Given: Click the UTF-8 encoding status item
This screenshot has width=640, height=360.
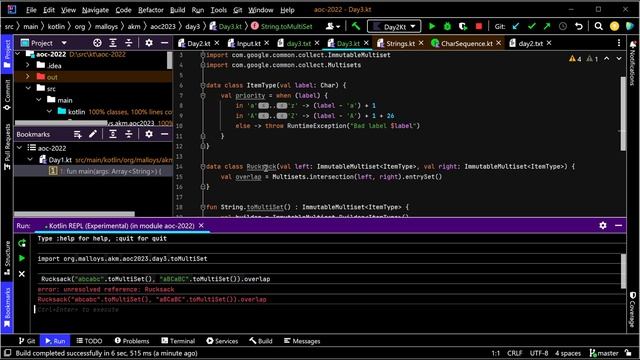Looking at the screenshot, I should [x=539, y=353].
